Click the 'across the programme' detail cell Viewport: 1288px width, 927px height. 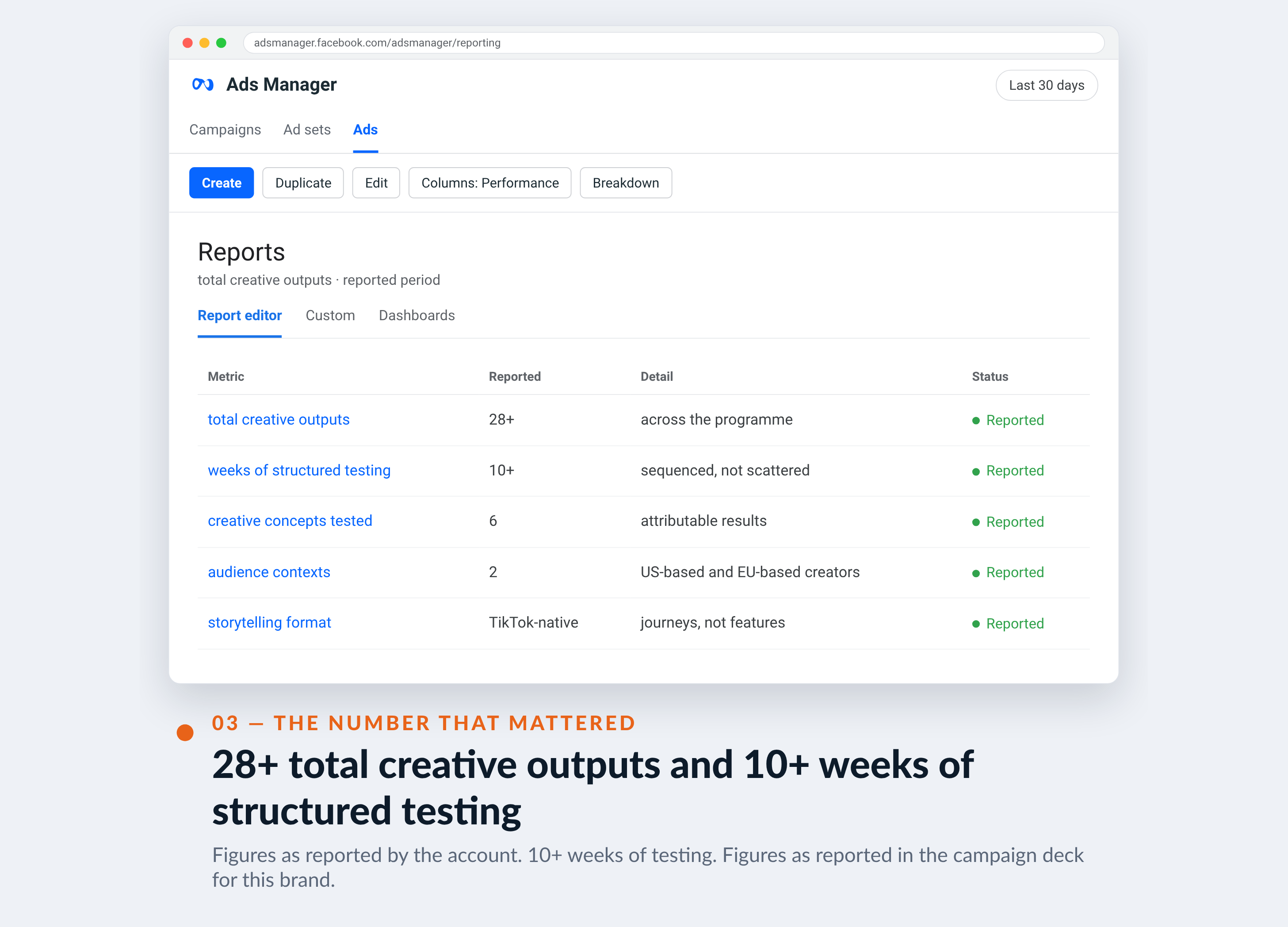[x=717, y=420]
